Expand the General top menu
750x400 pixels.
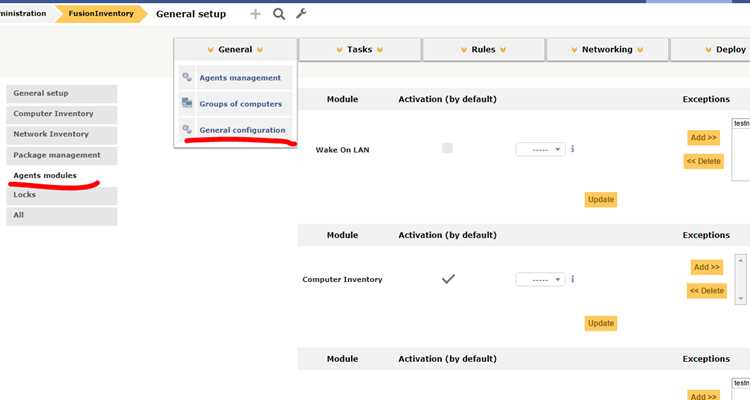235,49
